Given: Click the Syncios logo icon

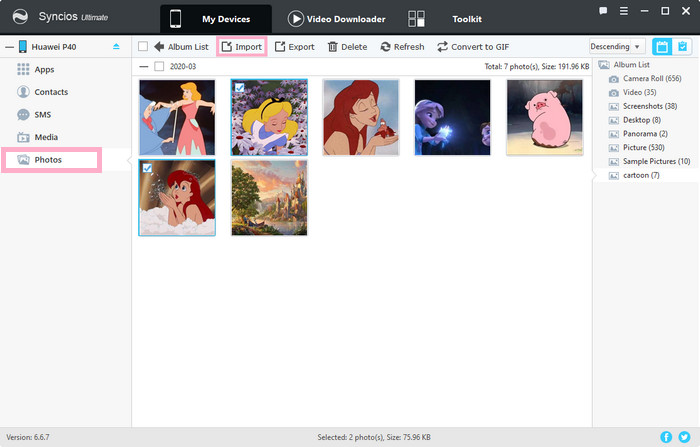Looking at the screenshot, I should 20,17.
